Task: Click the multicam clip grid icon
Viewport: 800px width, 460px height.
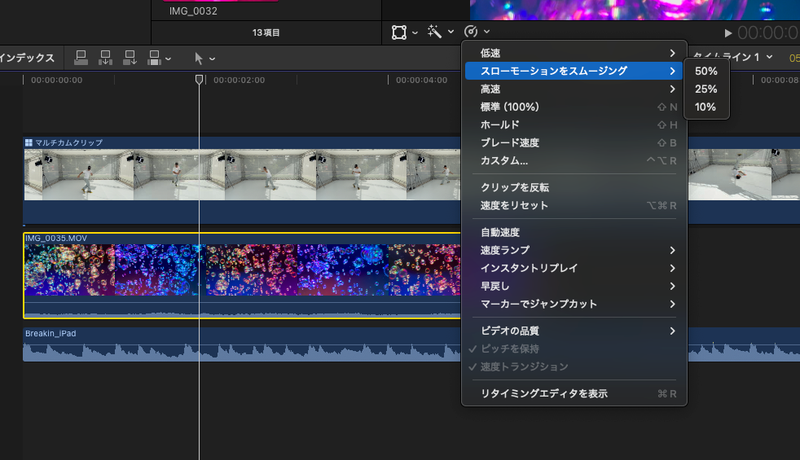Action: [x=29, y=143]
